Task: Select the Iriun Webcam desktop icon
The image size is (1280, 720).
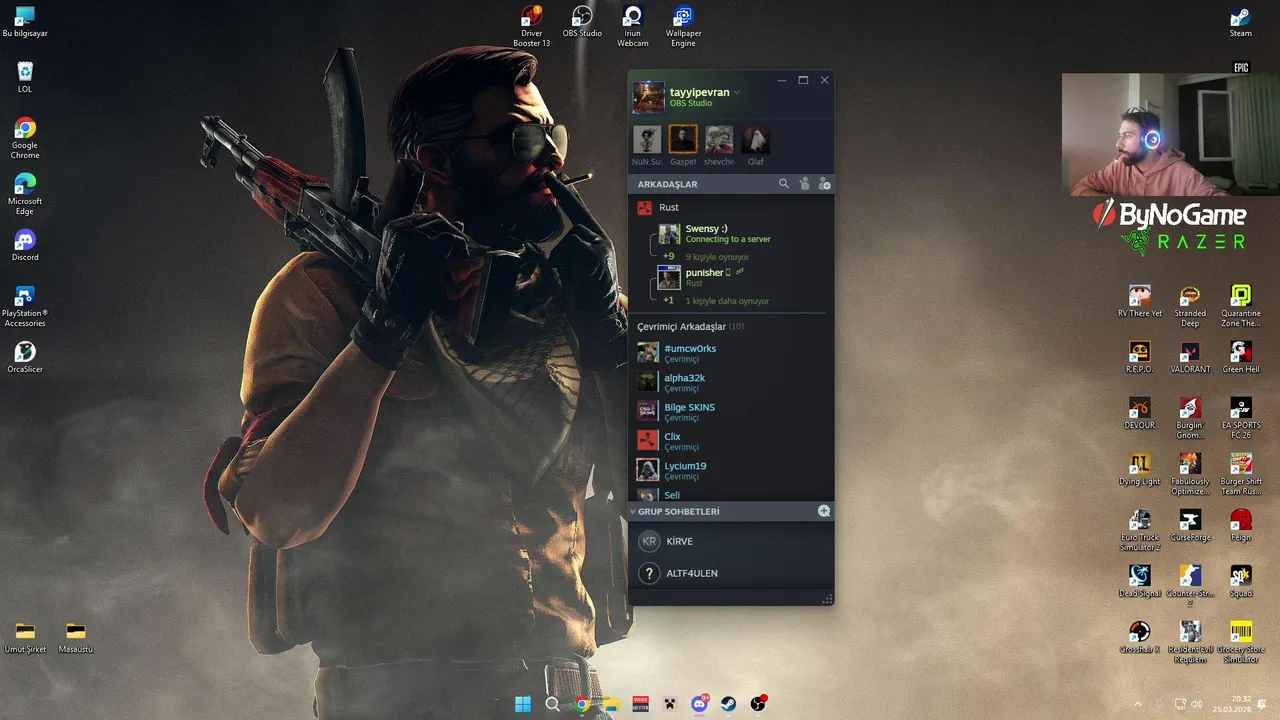Action: pyautogui.click(x=632, y=27)
